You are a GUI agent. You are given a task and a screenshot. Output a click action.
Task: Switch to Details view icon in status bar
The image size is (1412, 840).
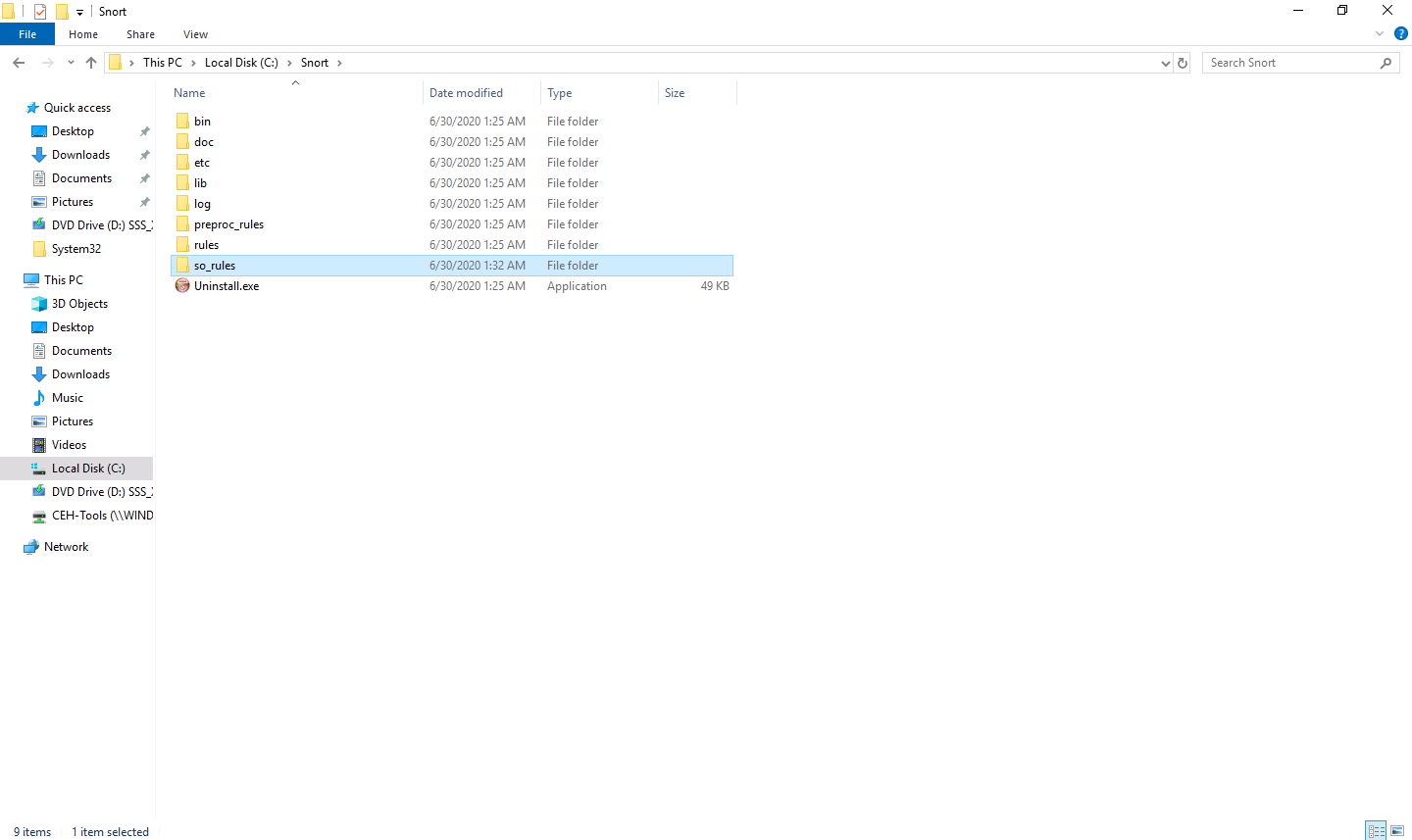click(1376, 831)
